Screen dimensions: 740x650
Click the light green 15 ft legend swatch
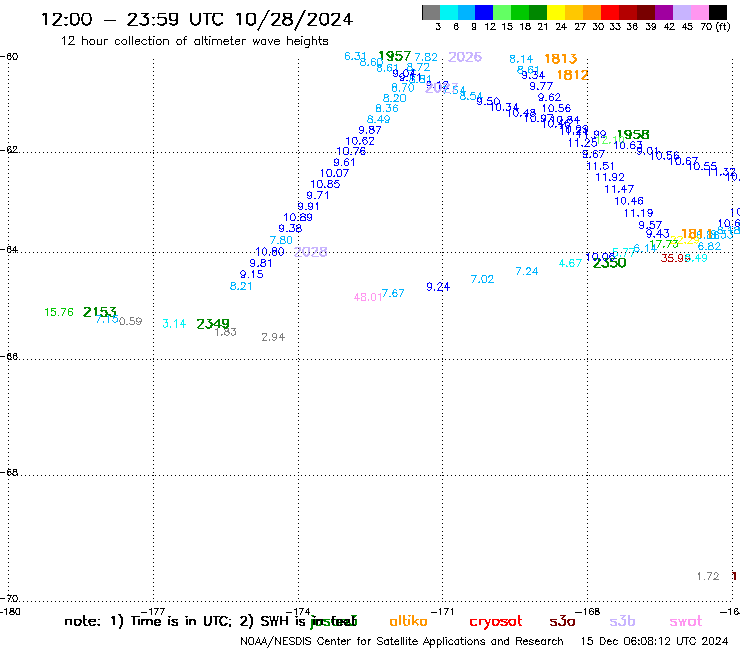(x=502, y=12)
